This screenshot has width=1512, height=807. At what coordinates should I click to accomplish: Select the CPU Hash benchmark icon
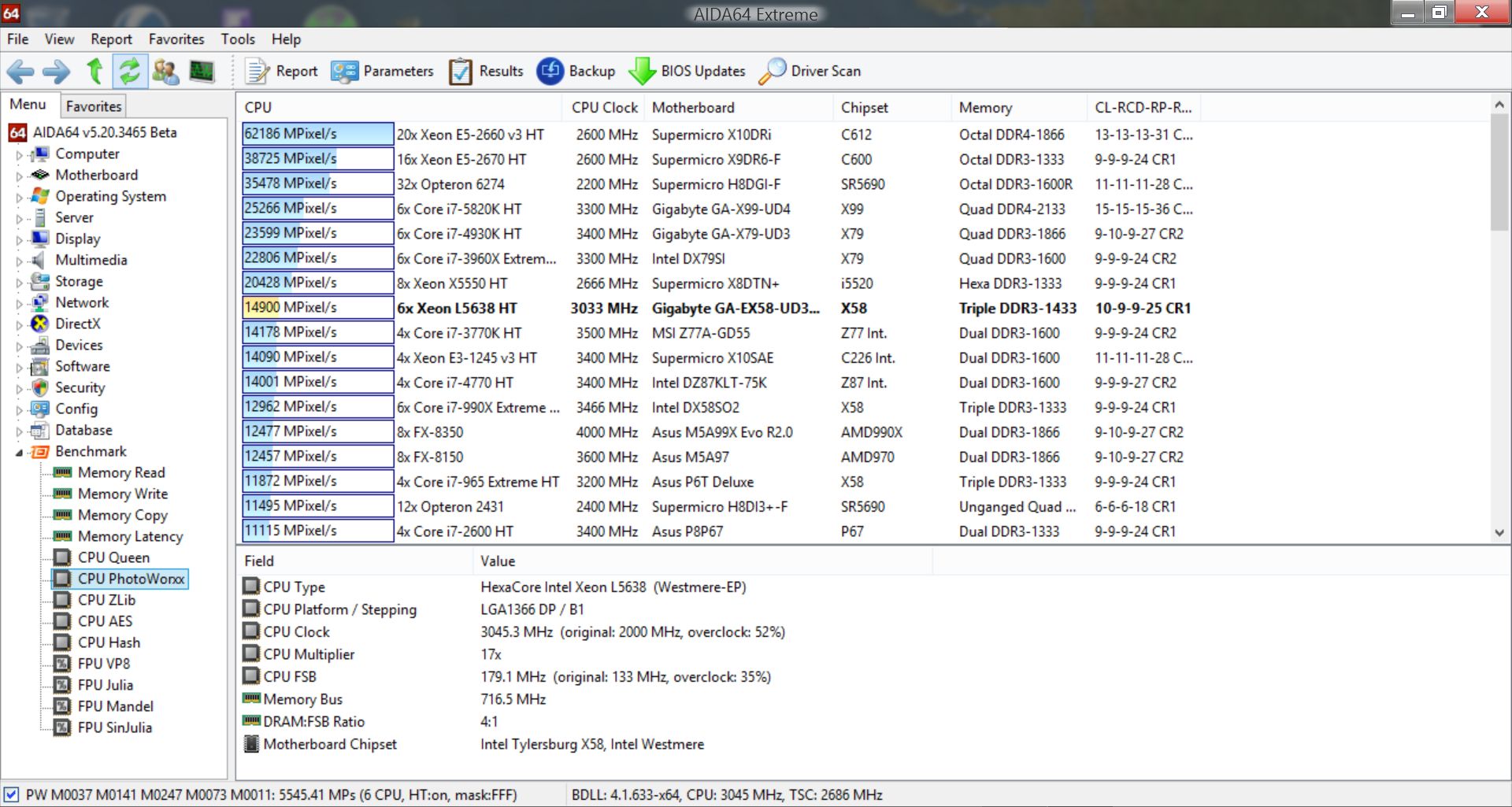tap(62, 642)
